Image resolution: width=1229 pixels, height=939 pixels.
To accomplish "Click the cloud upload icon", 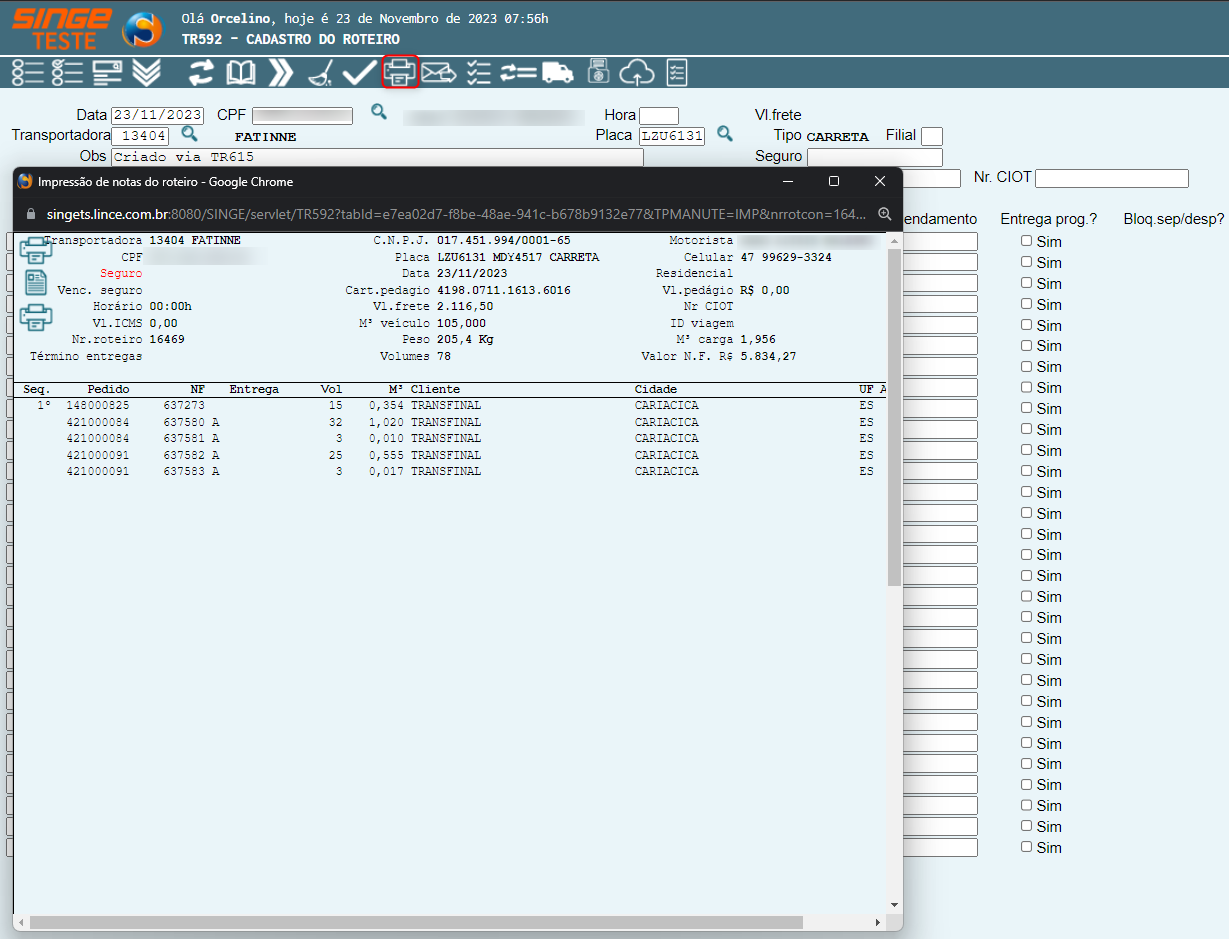I will 637,72.
